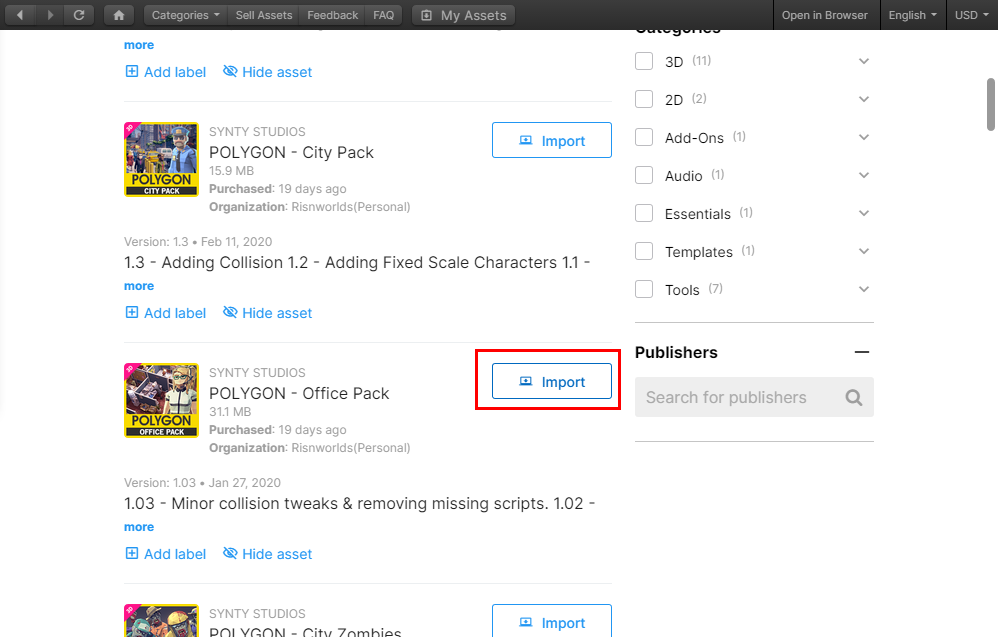998x637 pixels.
Task: Open the POLYGON City Zombies thumbnail
Action: (x=161, y=620)
